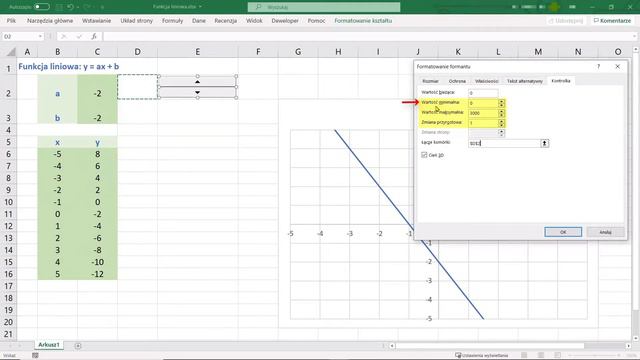Select row 10 header
Screen dimensions: 640x360
(9, 202)
